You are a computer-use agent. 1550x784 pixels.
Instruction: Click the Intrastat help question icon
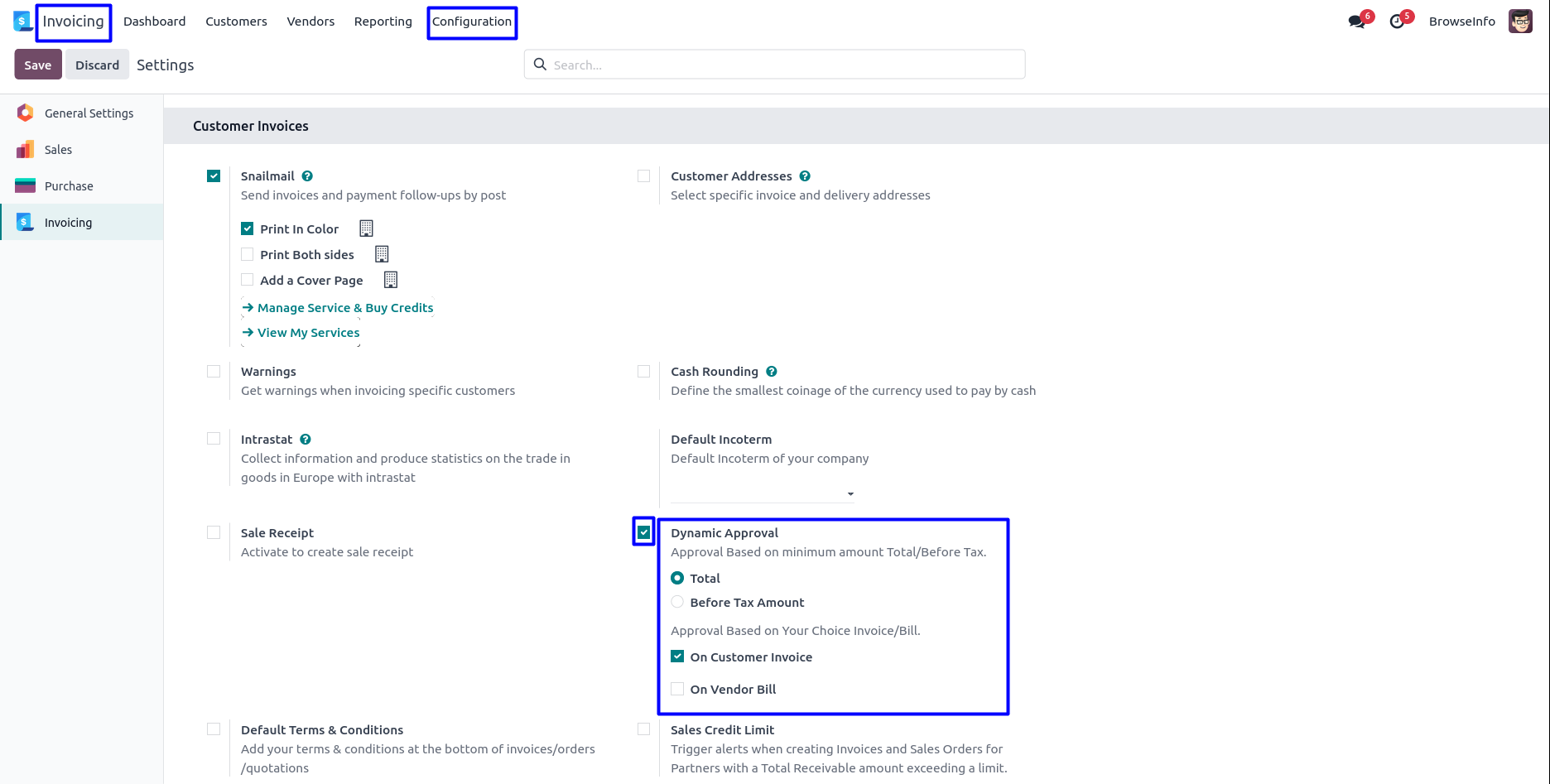[x=306, y=440]
